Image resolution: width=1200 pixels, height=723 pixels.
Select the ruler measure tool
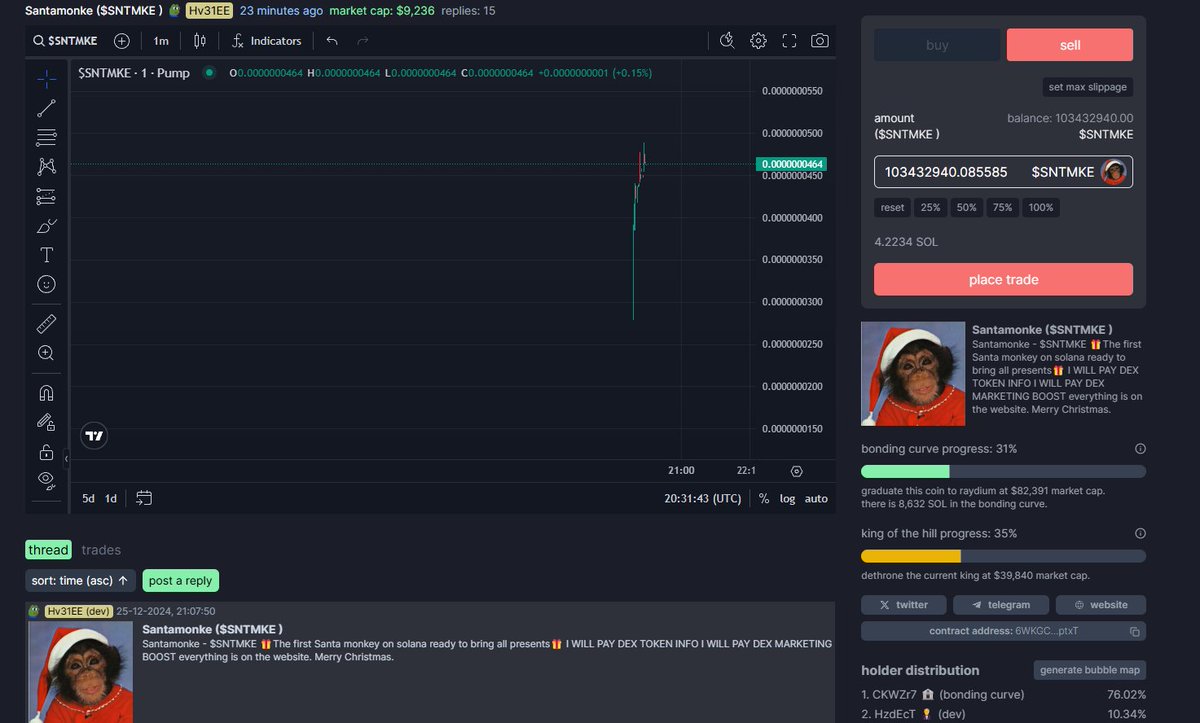(x=46, y=324)
